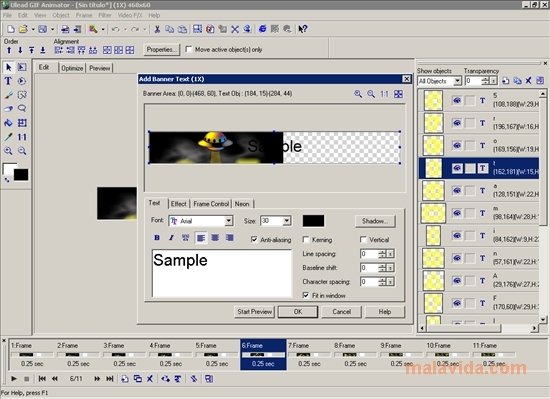The height and width of the screenshot is (399, 550).
Task: Click zoom in icon in banner dialog
Action: [358, 94]
